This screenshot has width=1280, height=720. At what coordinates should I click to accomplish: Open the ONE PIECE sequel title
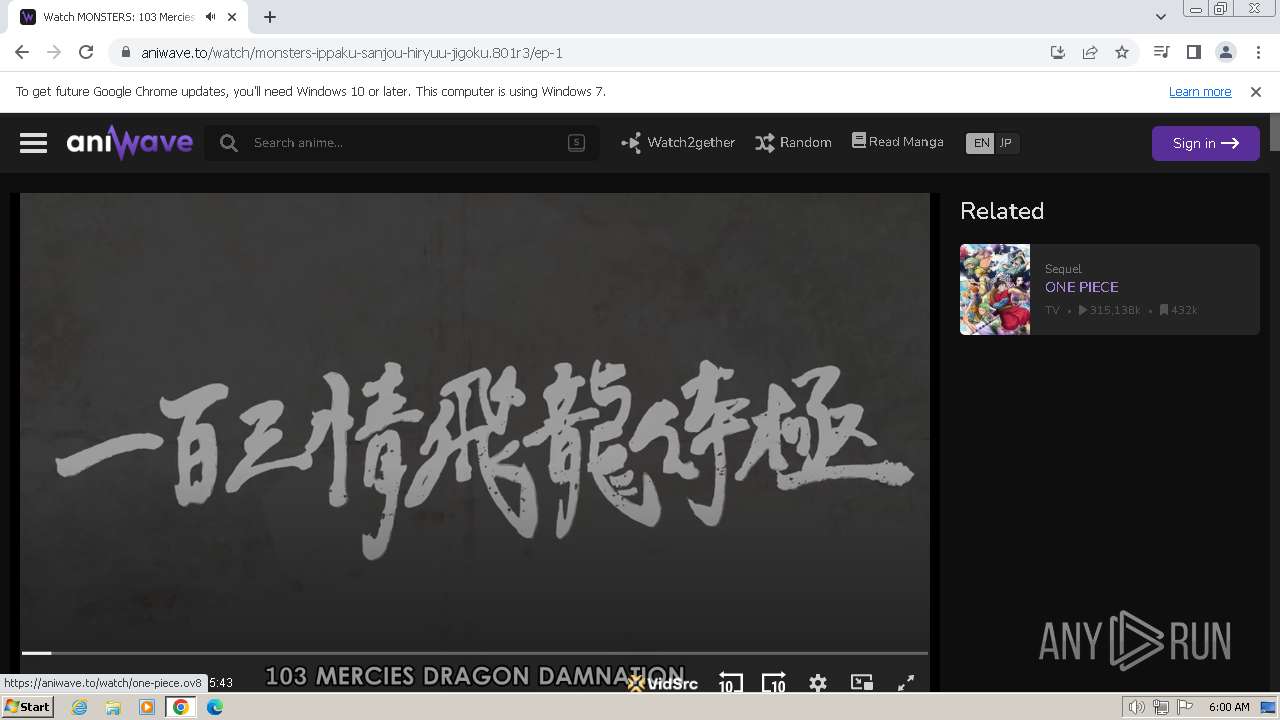pos(1081,287)
